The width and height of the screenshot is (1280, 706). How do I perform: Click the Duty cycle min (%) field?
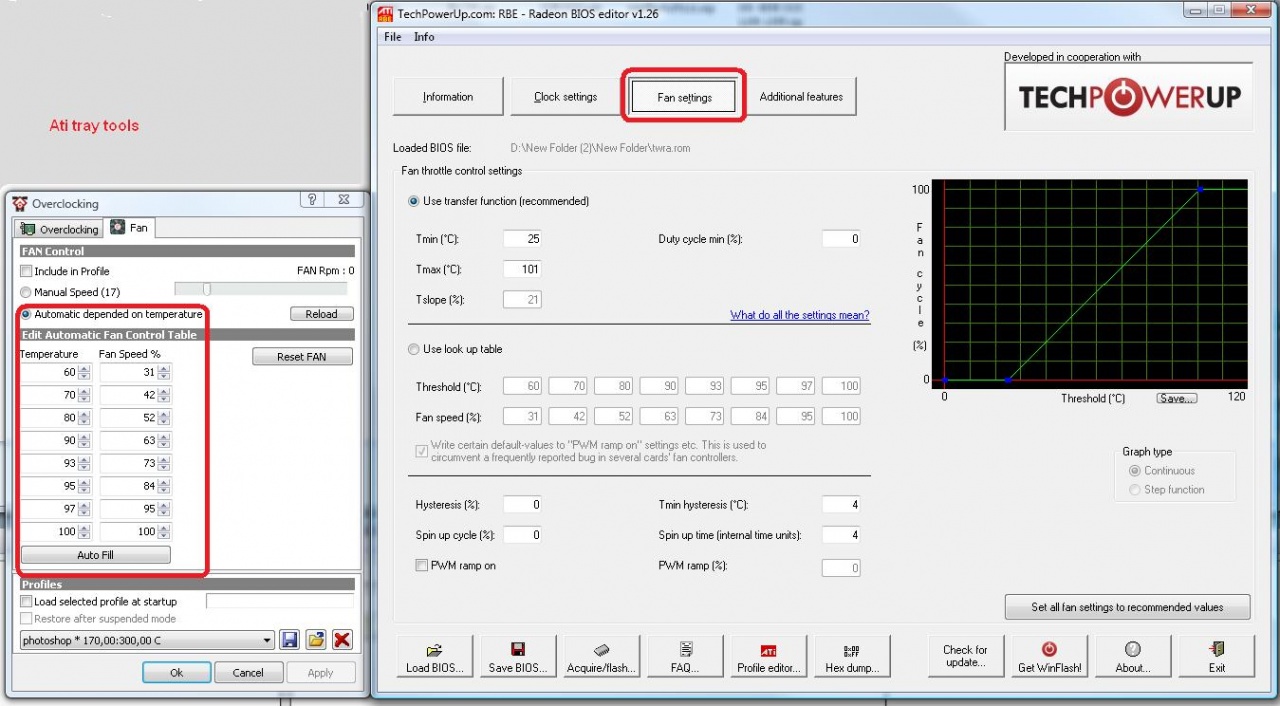(x=841, y=239)
